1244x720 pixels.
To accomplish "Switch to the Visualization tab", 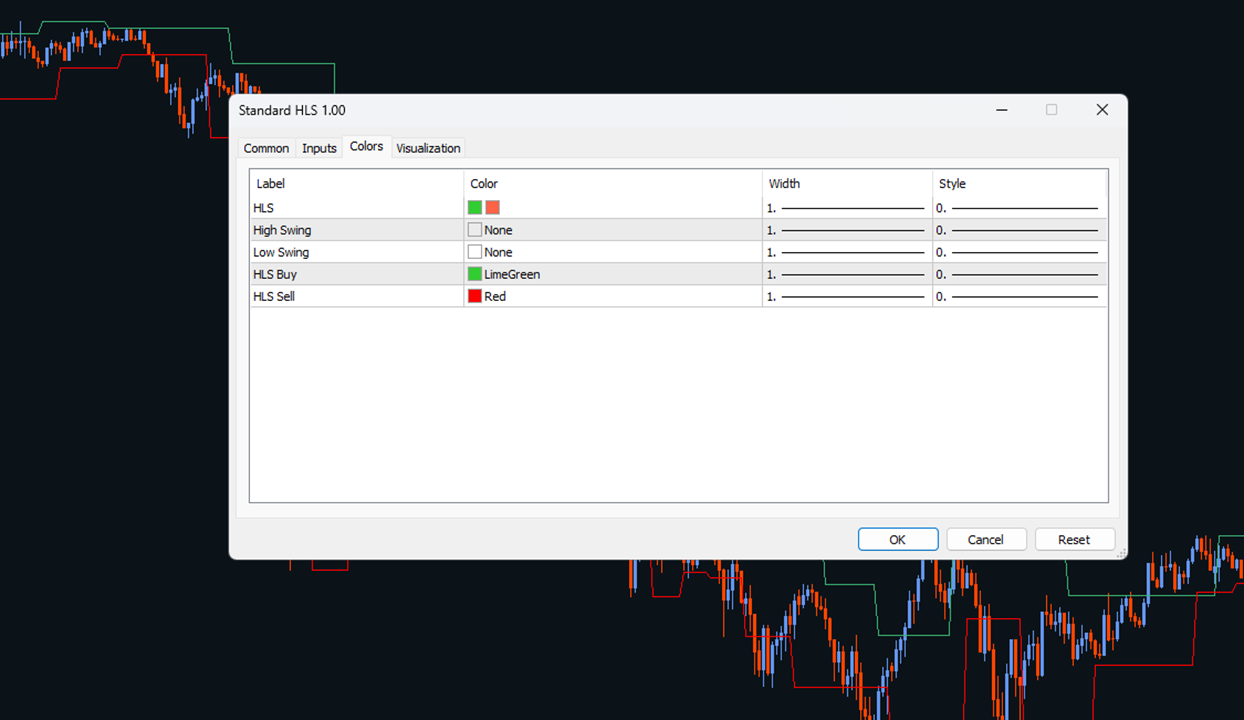I will click(x=427, y=147).
